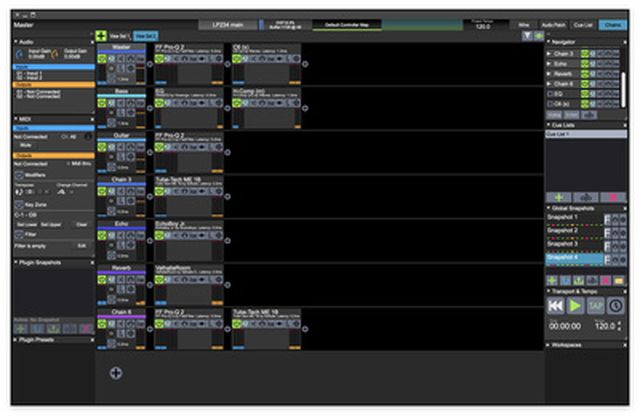Toggle the Reverb chain's green bypass button
Viewport: 640px width, 418px height.
tap(102, 280)
